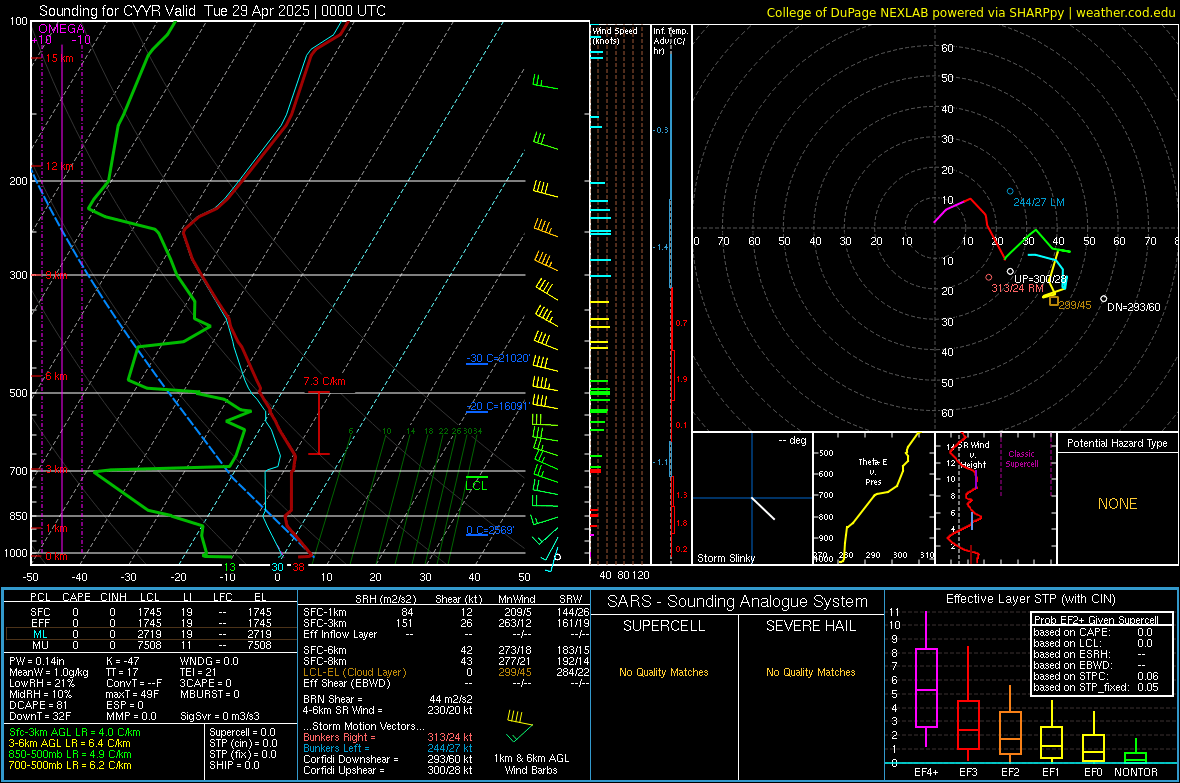Viewport: 1180px width, 783px height.
Task: Click the 'Corfidi Downshear' row
Action: click(388, 759)
